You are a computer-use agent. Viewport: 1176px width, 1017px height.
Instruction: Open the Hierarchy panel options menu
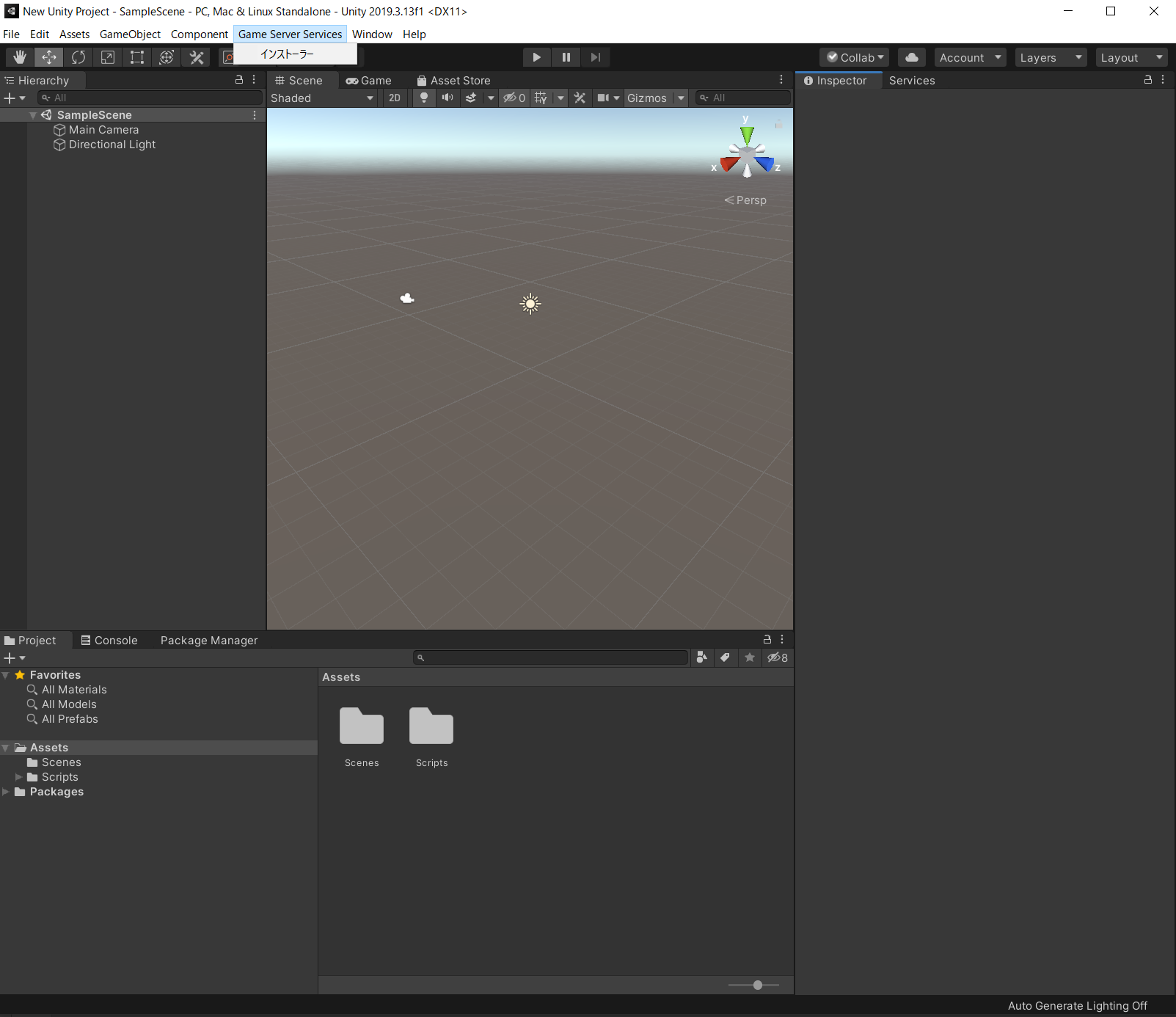254,80
